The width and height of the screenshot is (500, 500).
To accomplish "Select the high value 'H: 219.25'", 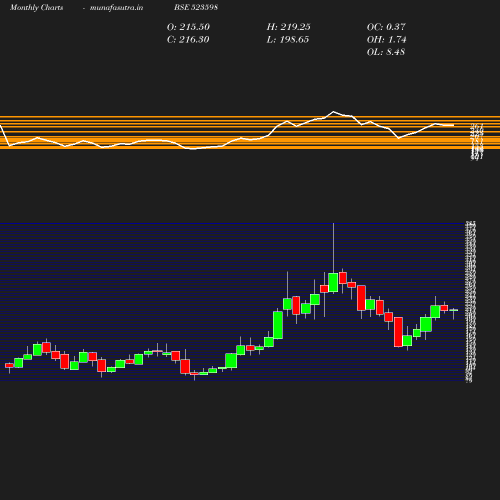I will coord(289,27).
